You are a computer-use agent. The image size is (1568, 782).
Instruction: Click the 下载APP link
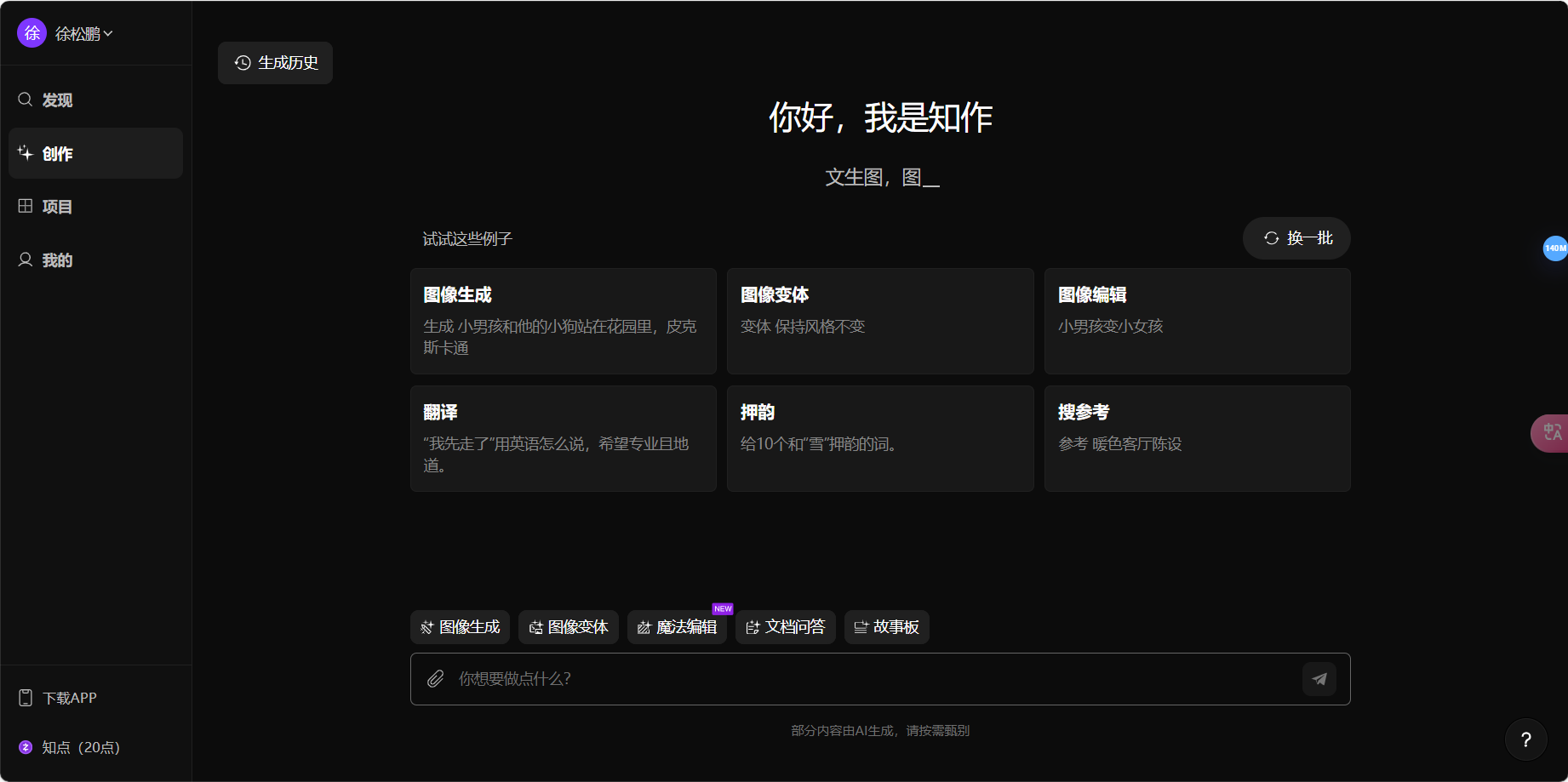[x=70, y=697]
